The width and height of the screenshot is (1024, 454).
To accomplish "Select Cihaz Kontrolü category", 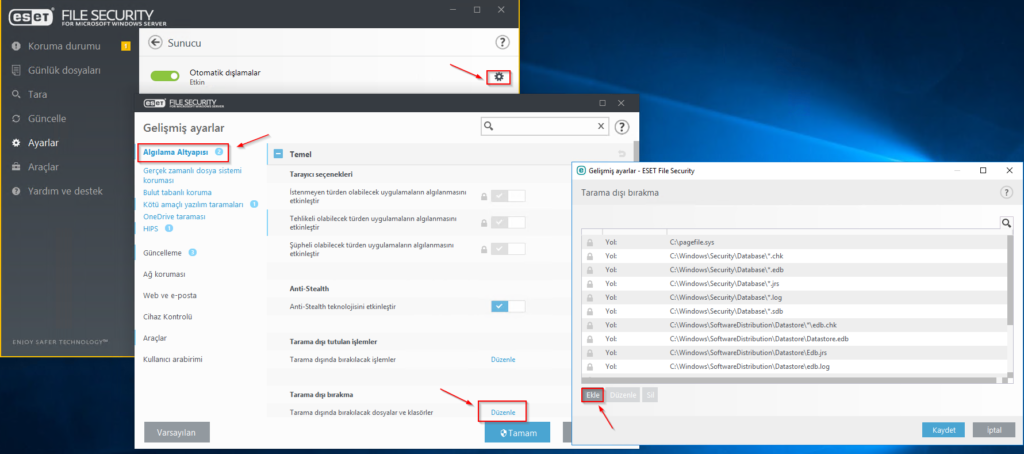I will [168, 317].
